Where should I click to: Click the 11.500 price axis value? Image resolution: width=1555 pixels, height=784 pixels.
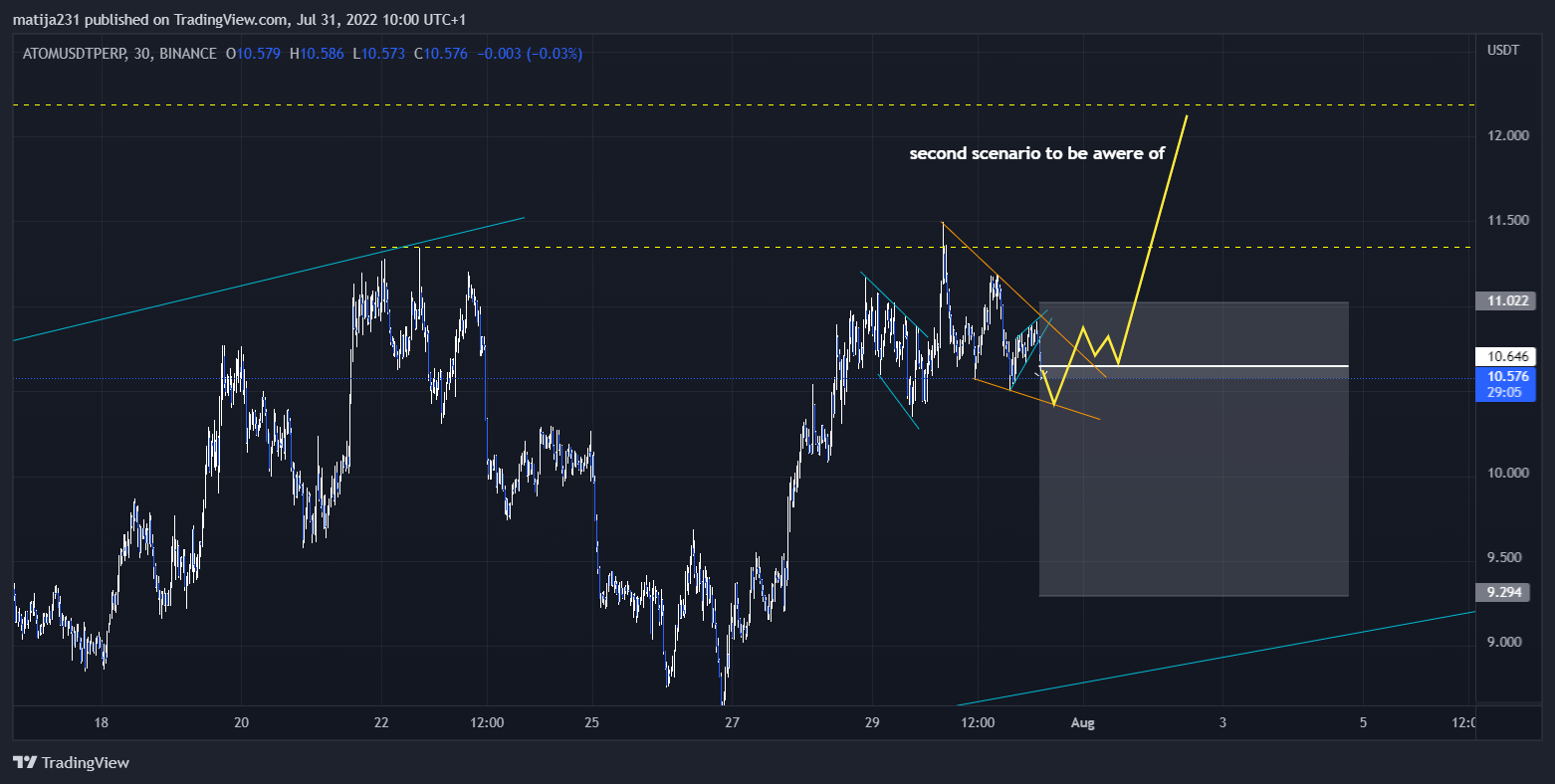pyautogui.click(x=1507, y=220)
